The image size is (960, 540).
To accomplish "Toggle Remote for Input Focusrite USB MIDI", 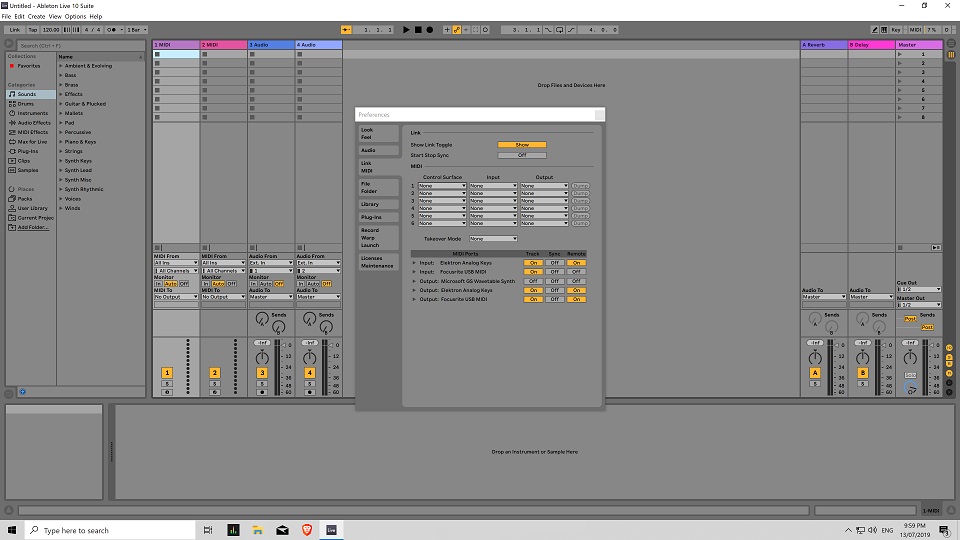I will click(x=576, y=272).
